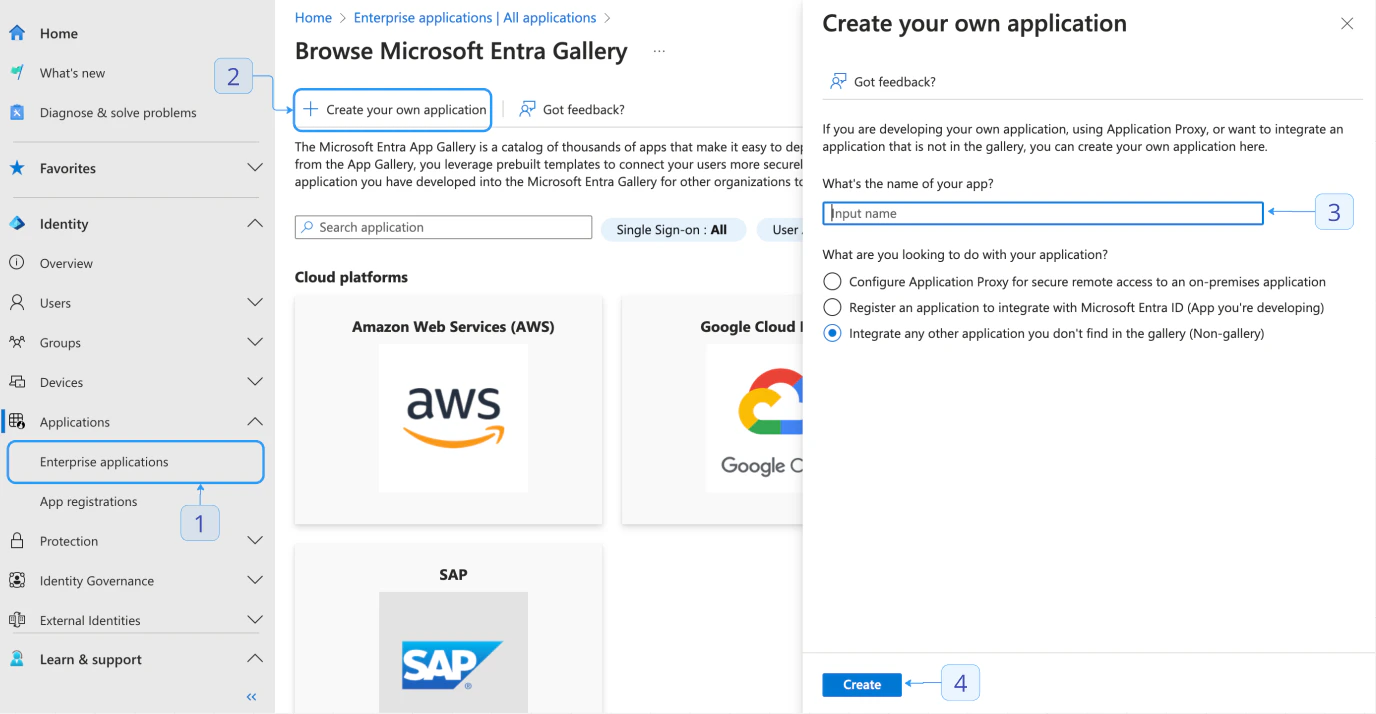
Task: Click the Favorites star icon
Action: pos(17,168)
